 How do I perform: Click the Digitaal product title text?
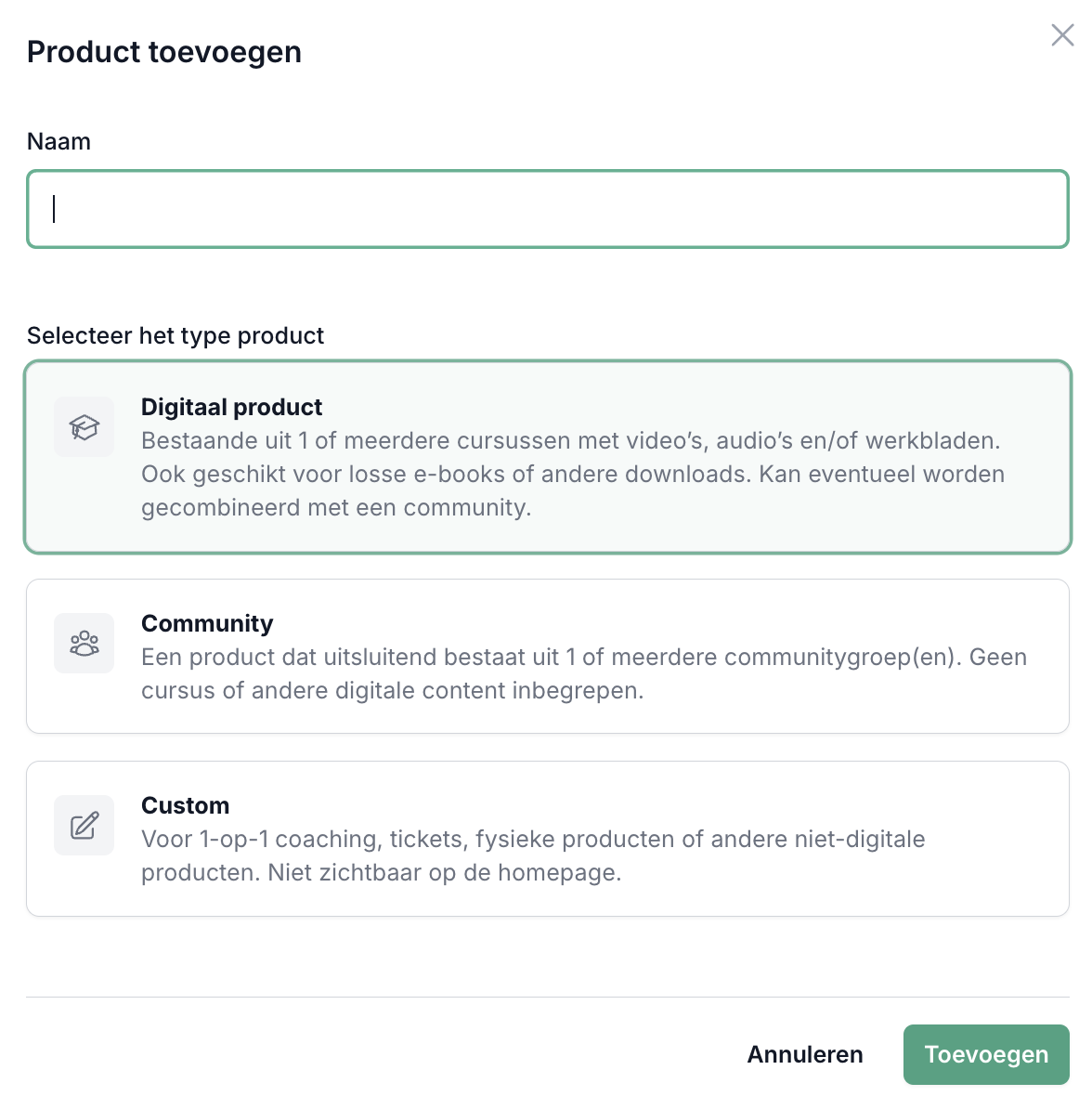tap(231, 407)
